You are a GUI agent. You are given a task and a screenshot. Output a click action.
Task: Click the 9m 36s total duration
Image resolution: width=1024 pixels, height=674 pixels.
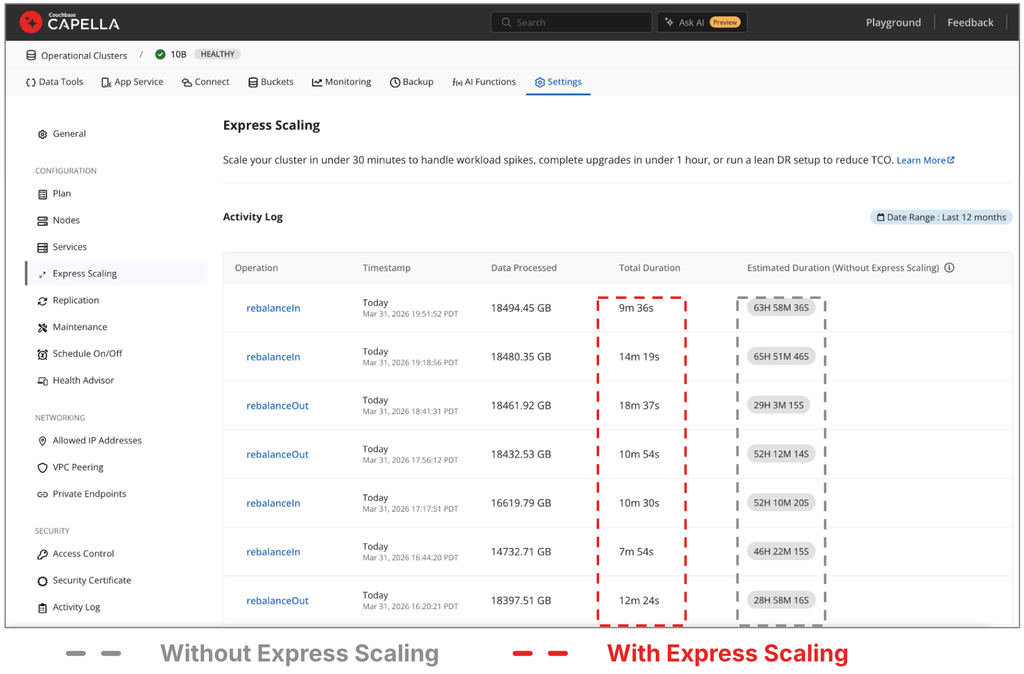click(x=636, y=308)
